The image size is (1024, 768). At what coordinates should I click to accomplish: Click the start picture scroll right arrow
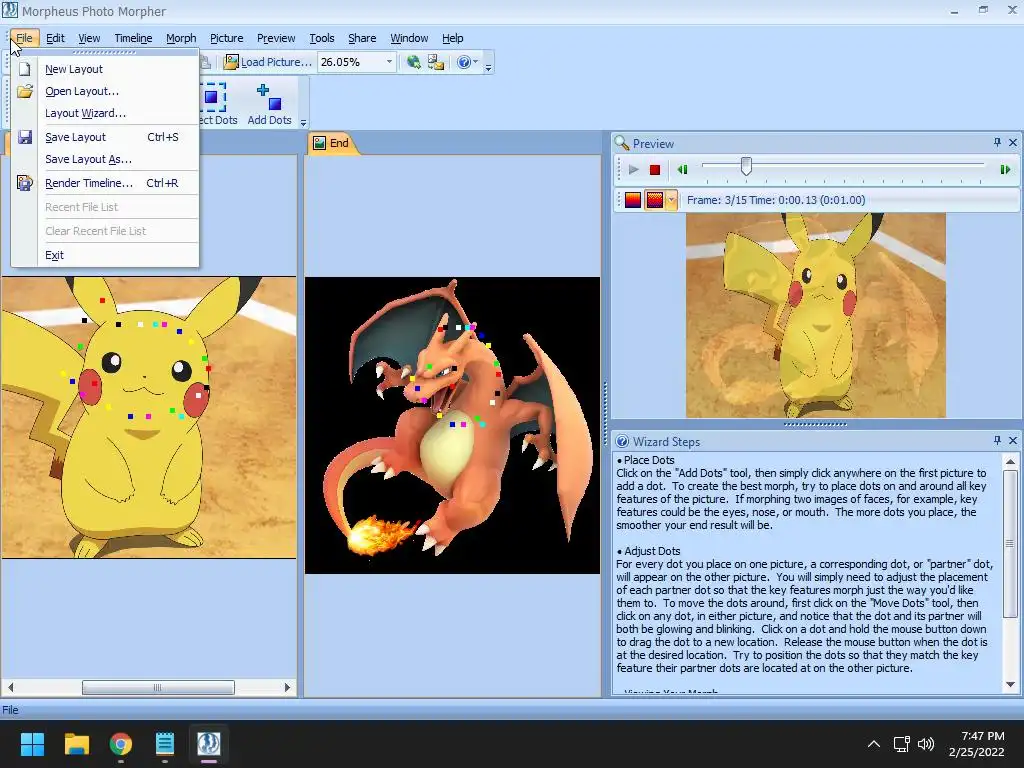pyautogui.click(x=287, y=687)
